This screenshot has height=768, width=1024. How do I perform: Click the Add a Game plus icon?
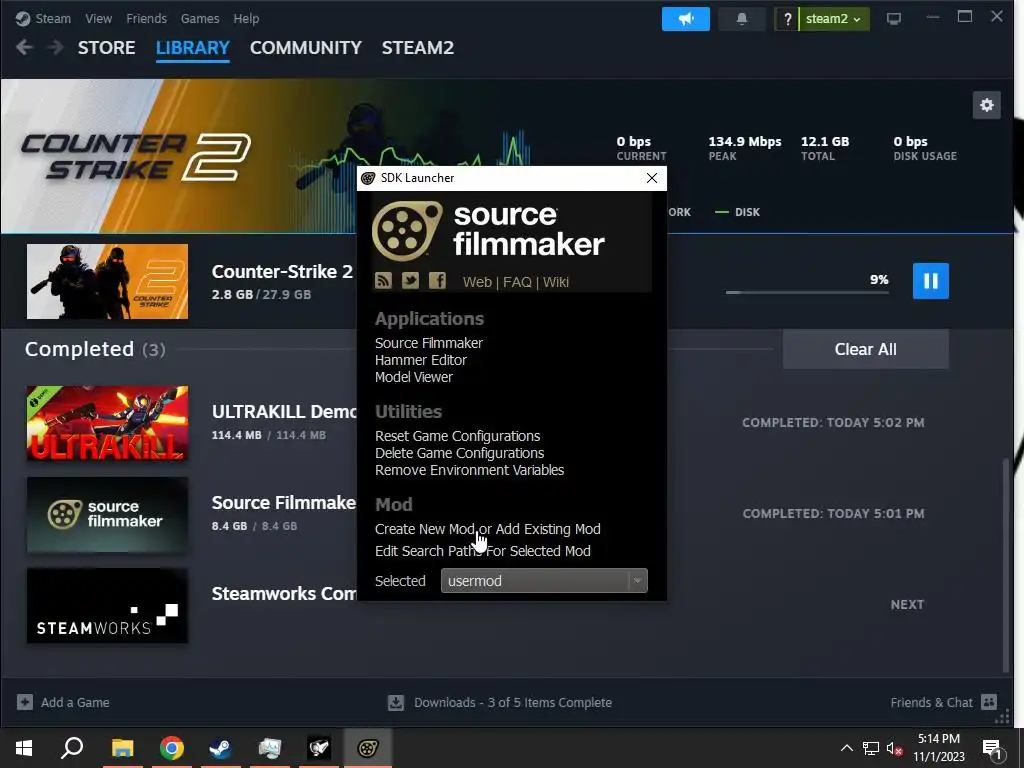[25, 702]
